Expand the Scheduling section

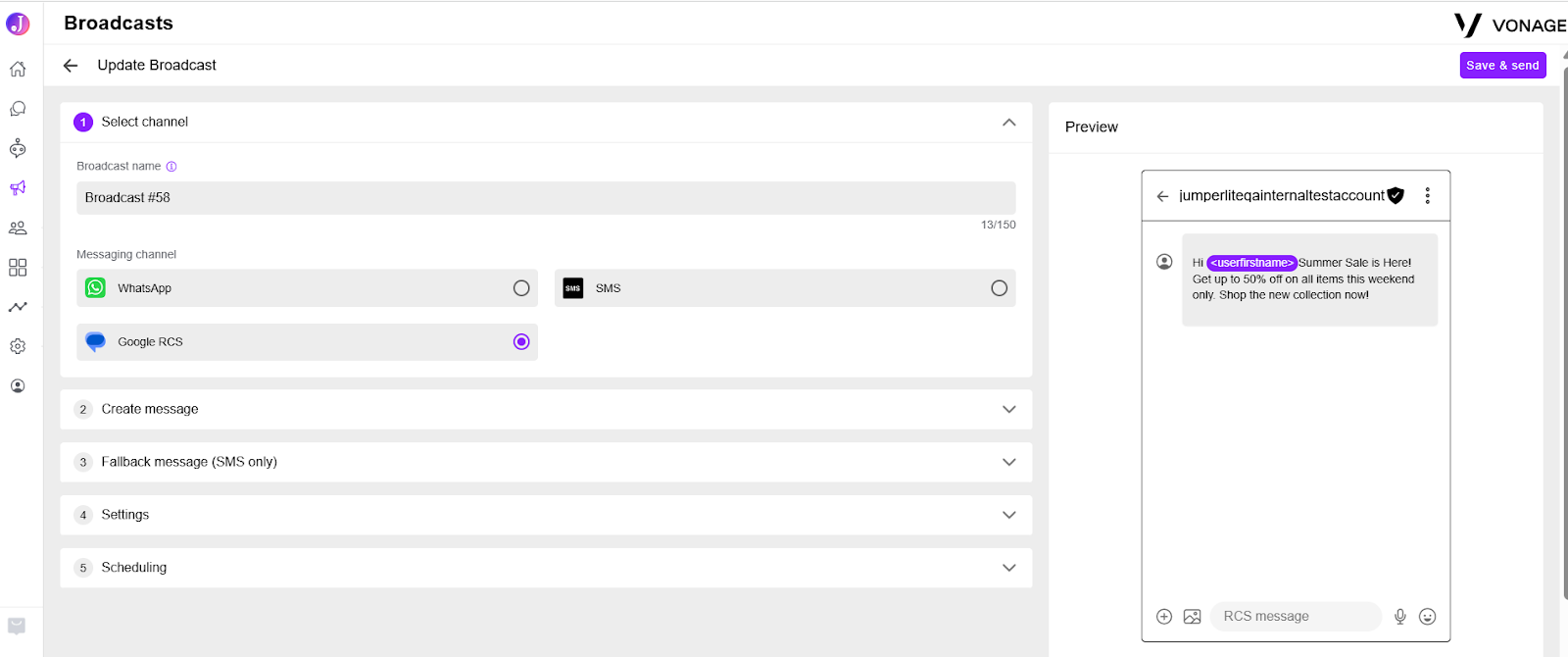pos(546,568)
